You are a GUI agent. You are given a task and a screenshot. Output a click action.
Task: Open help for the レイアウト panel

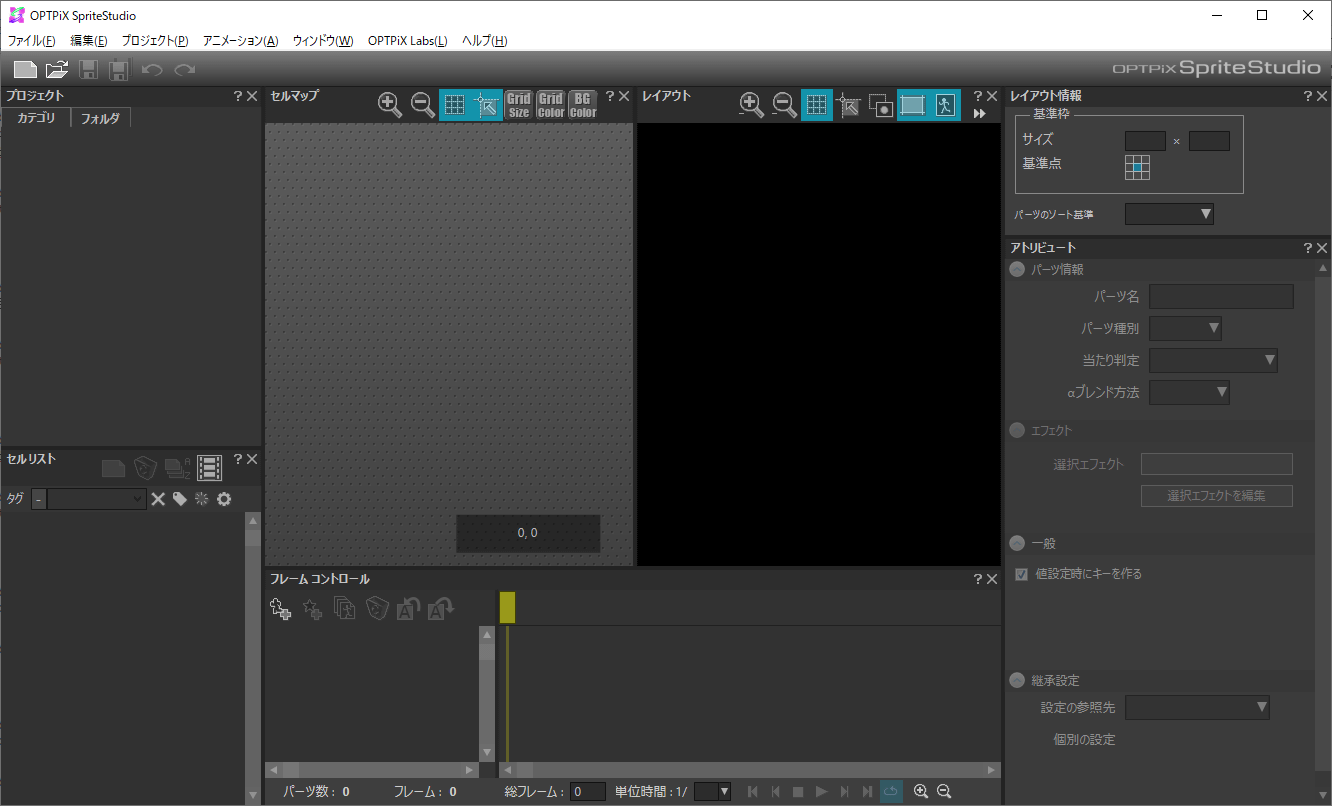[977, 96]
